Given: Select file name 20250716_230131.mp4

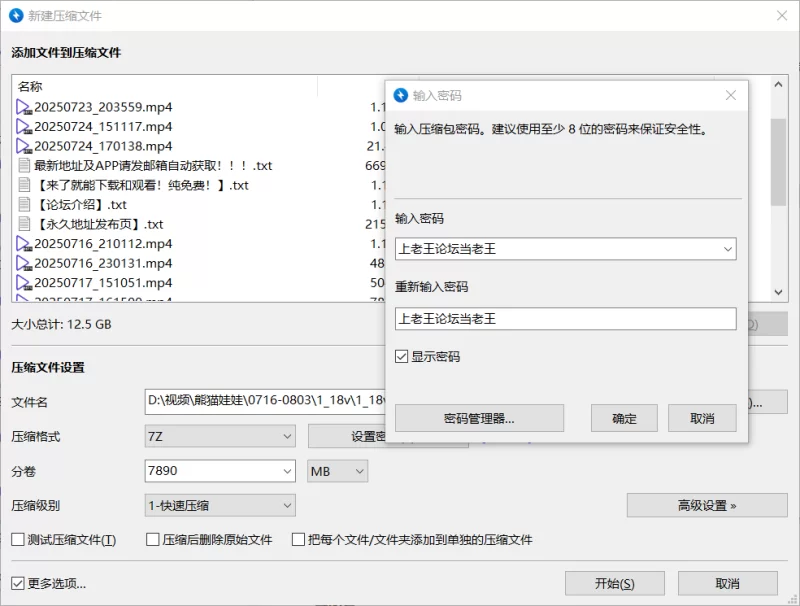Looking at the screenshot, I should coord(103,263).
